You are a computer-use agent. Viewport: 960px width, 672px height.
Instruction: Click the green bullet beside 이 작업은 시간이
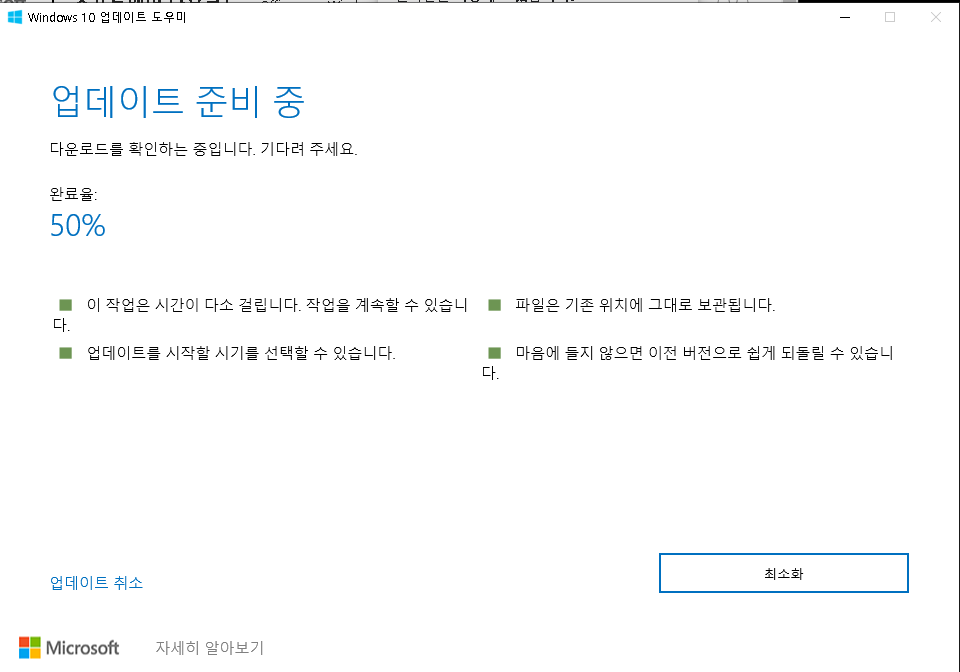coord(66,305)
